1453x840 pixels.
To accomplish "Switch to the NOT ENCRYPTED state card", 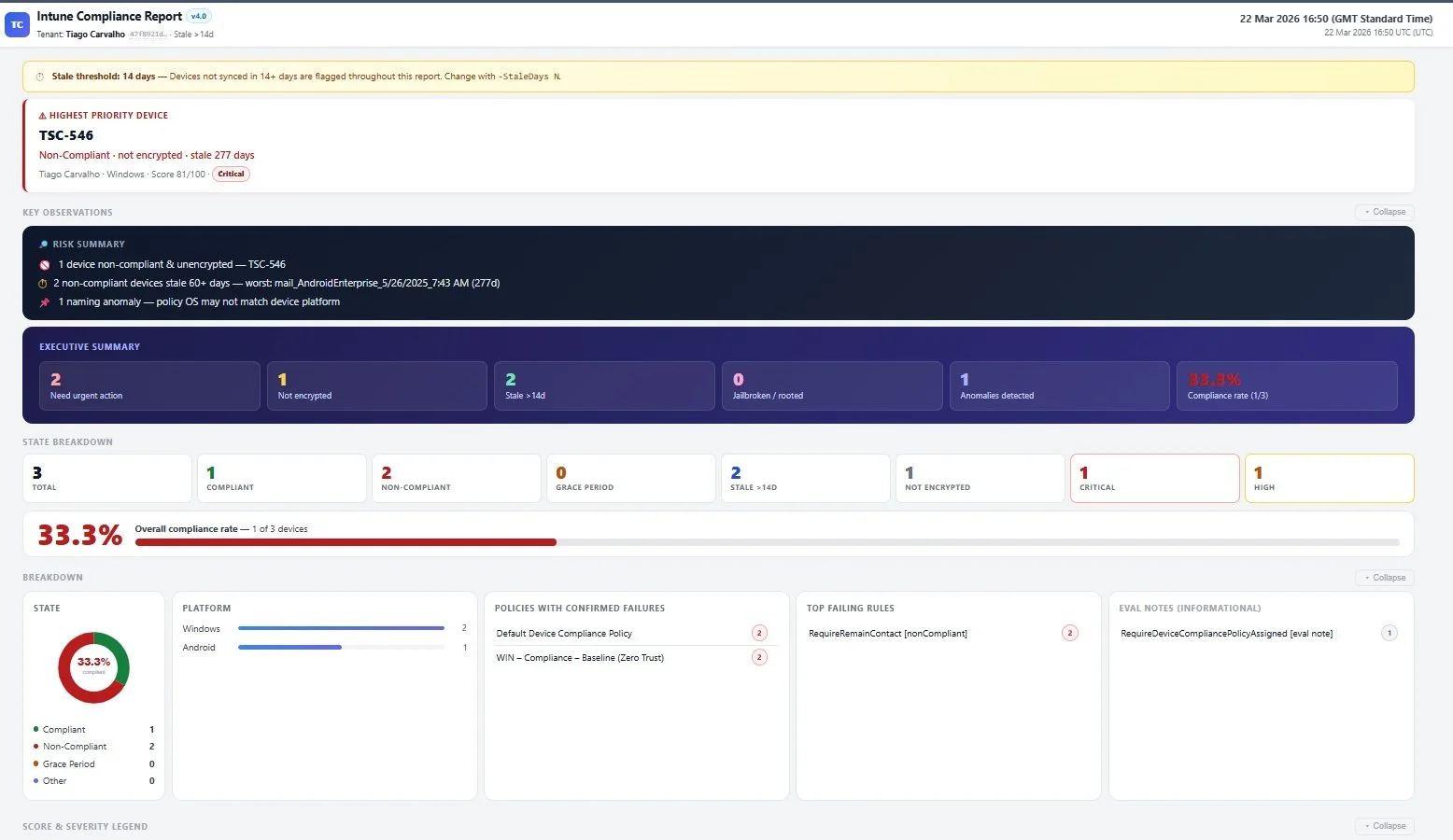I will tap(980, 478).
